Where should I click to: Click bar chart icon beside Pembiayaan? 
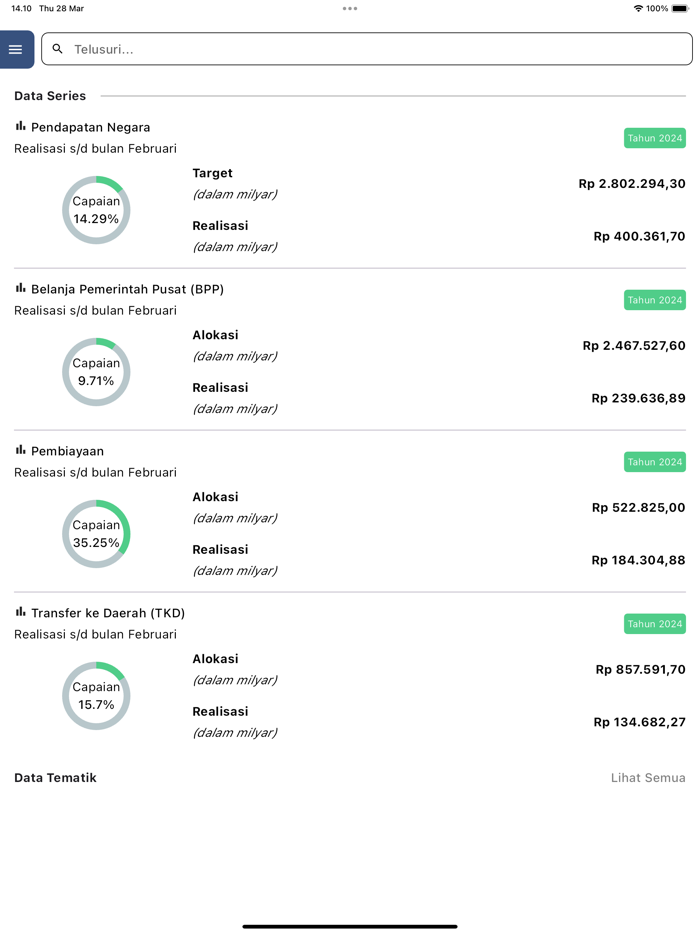click(x=20, y=450)
